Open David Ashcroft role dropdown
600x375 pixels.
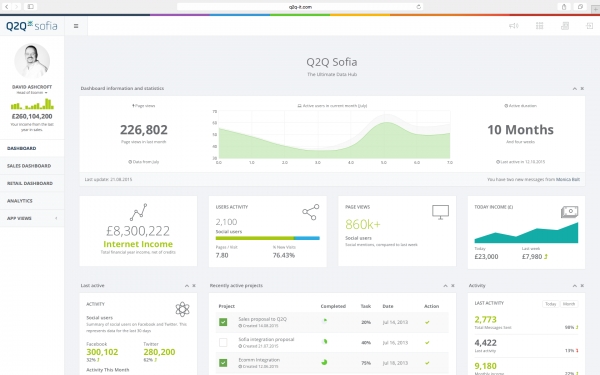pyautogui.click(x=32, y=93)
